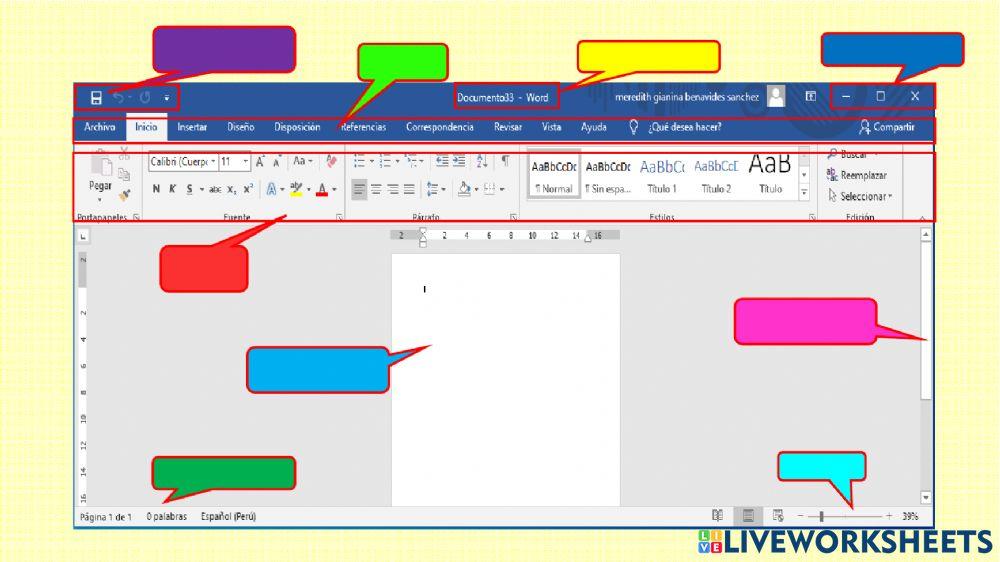Switch to Read Mode view in status bar
This screenshot has height=562, width=1000.
click(x=717, y=516)
